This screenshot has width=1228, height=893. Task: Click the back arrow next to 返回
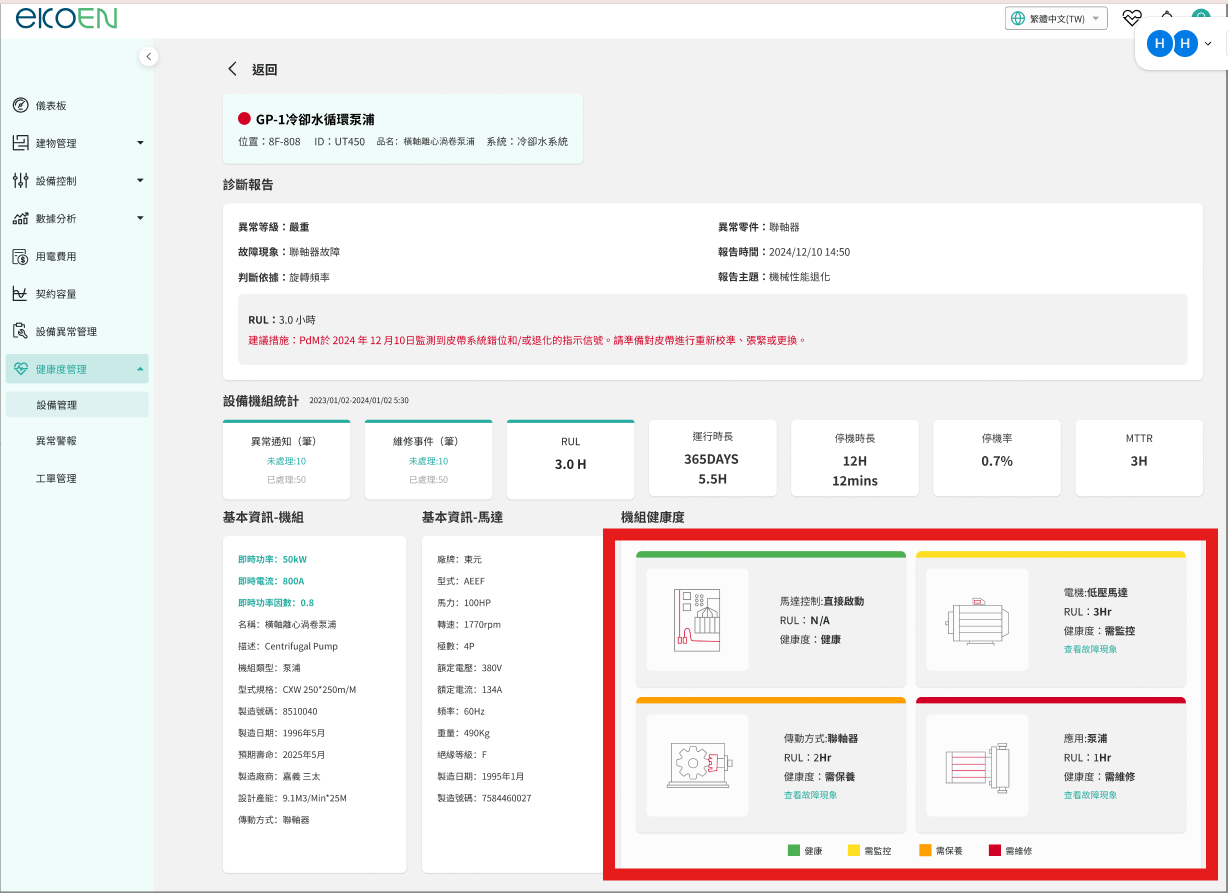click(x=233, y=69)
